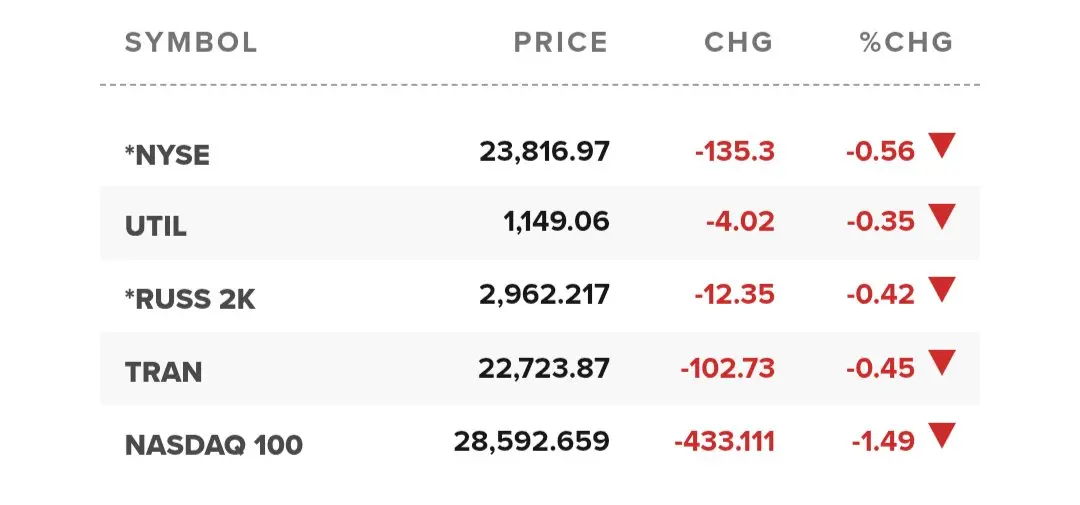Open the TRAN index quote

(x=163, y=373)
